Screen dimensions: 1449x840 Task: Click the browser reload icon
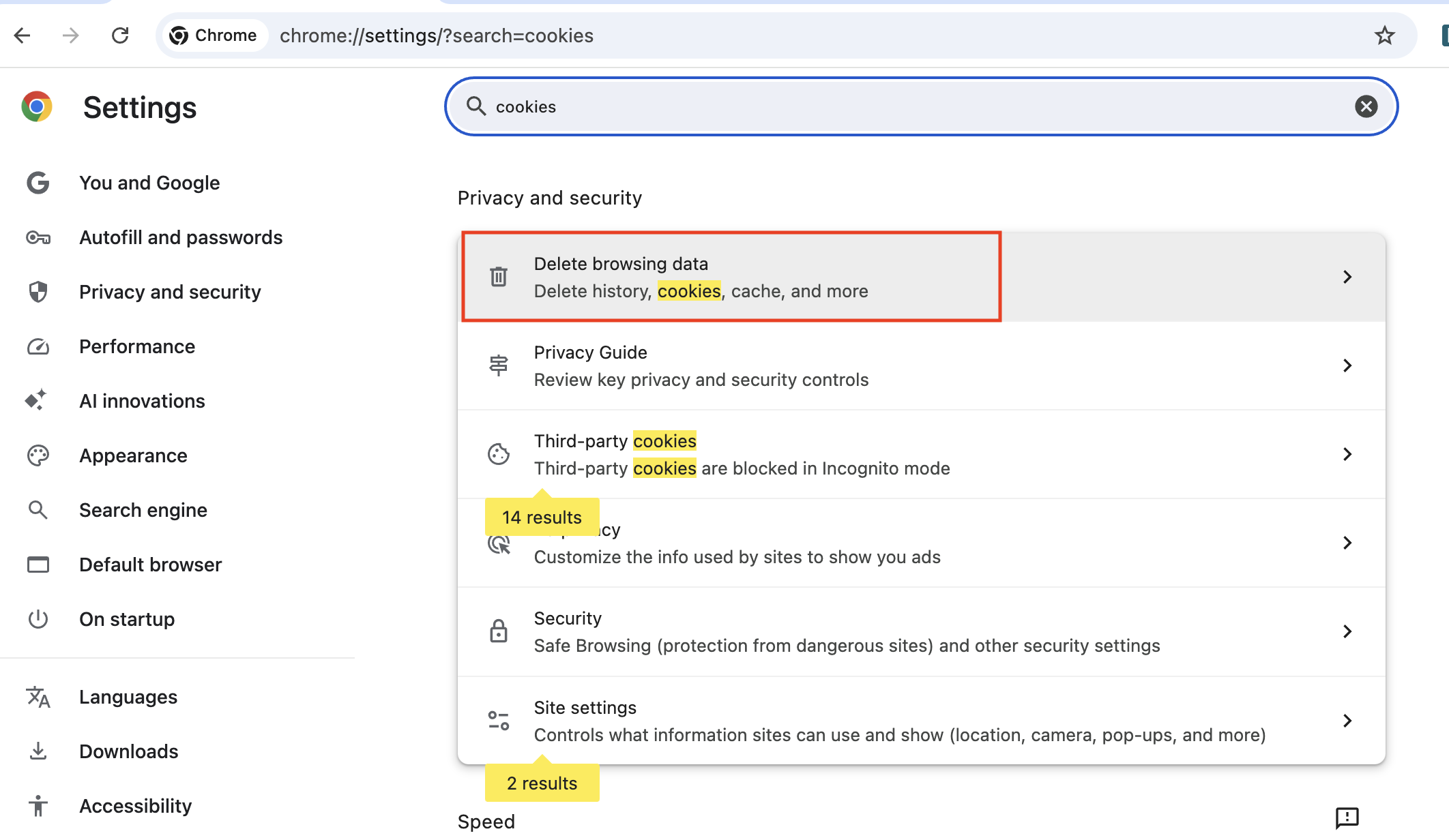point(120,35)
